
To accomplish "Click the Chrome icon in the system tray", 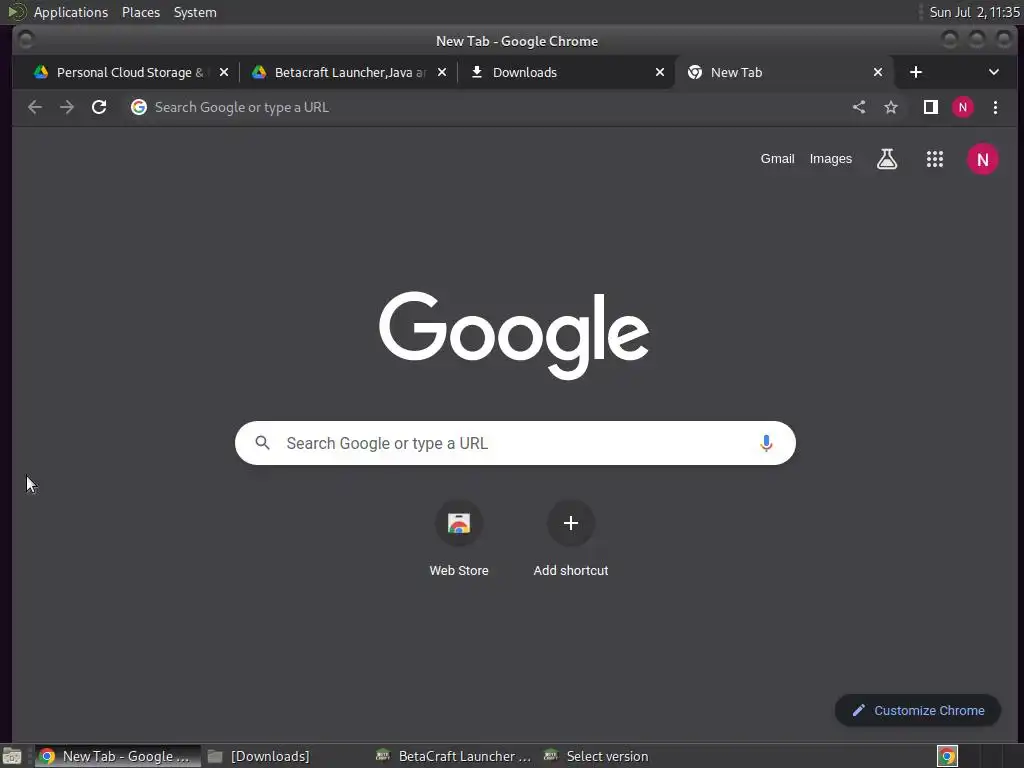I will tap(947, 756).
